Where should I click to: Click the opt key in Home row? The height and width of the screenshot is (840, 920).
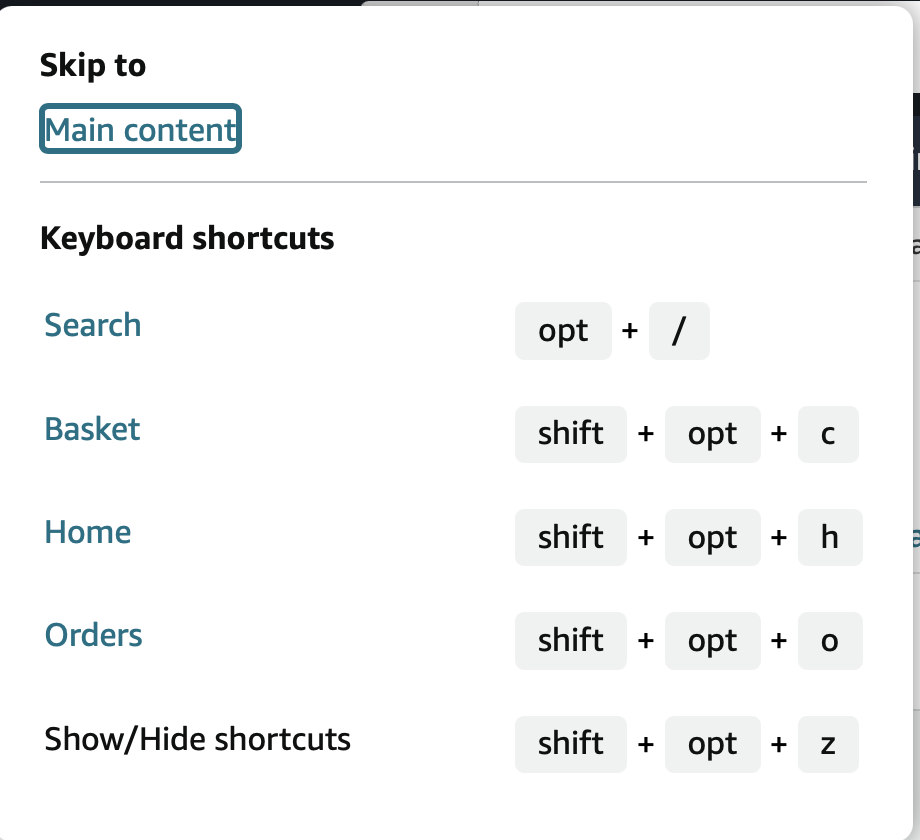(x=712, y=538)
